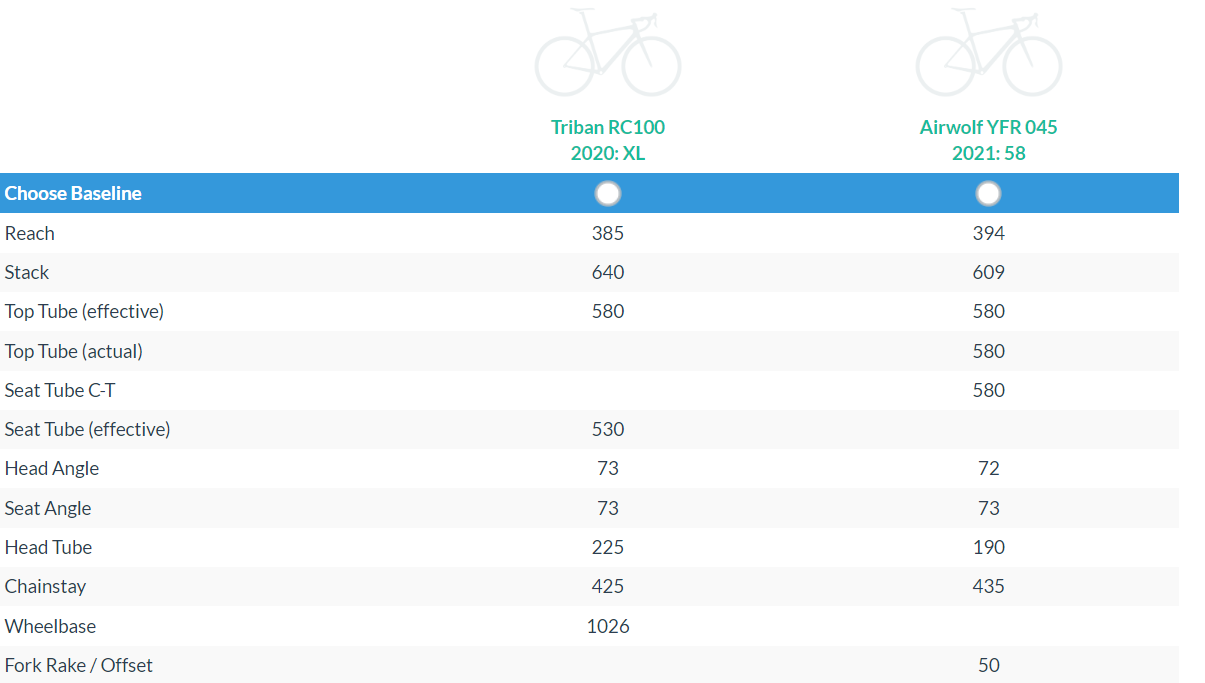Click the Seat Angle row label
This screenshot has height=683, width=1205.
pos(48,508)
